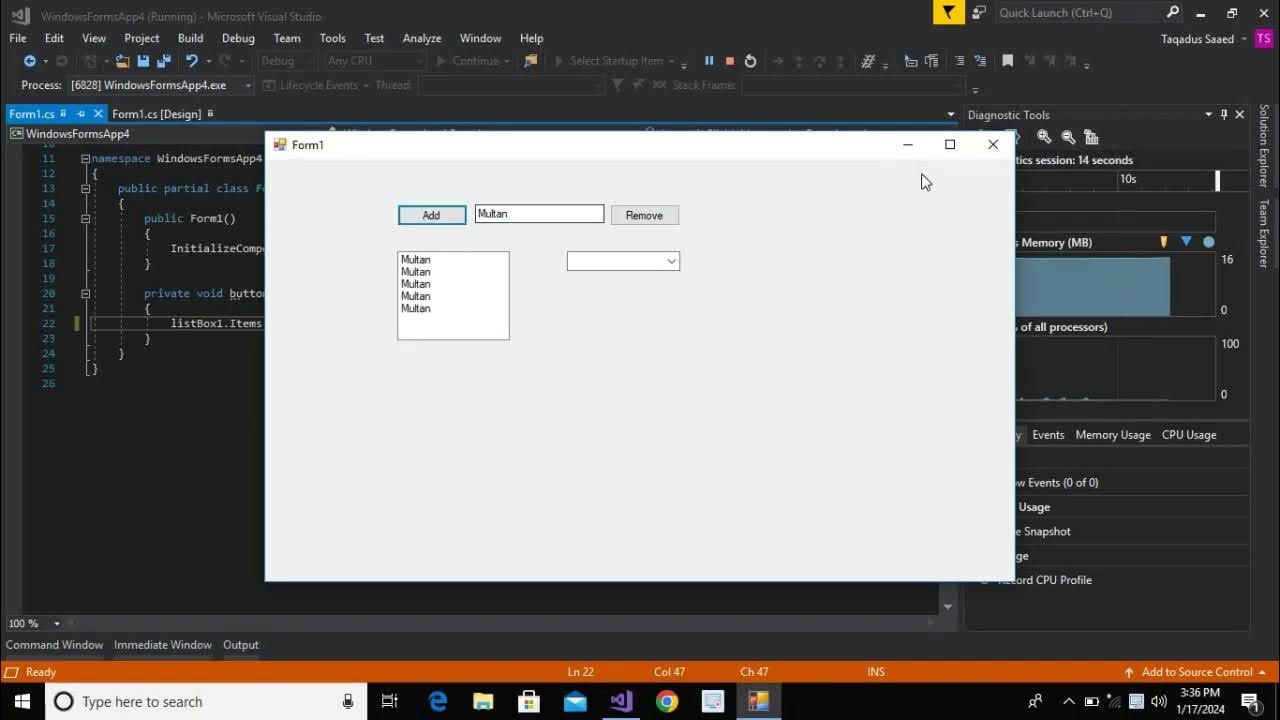Open the Debug menu
This screenshot has height=720, width=1280.
pyautogui.click(x=238, y=38)
